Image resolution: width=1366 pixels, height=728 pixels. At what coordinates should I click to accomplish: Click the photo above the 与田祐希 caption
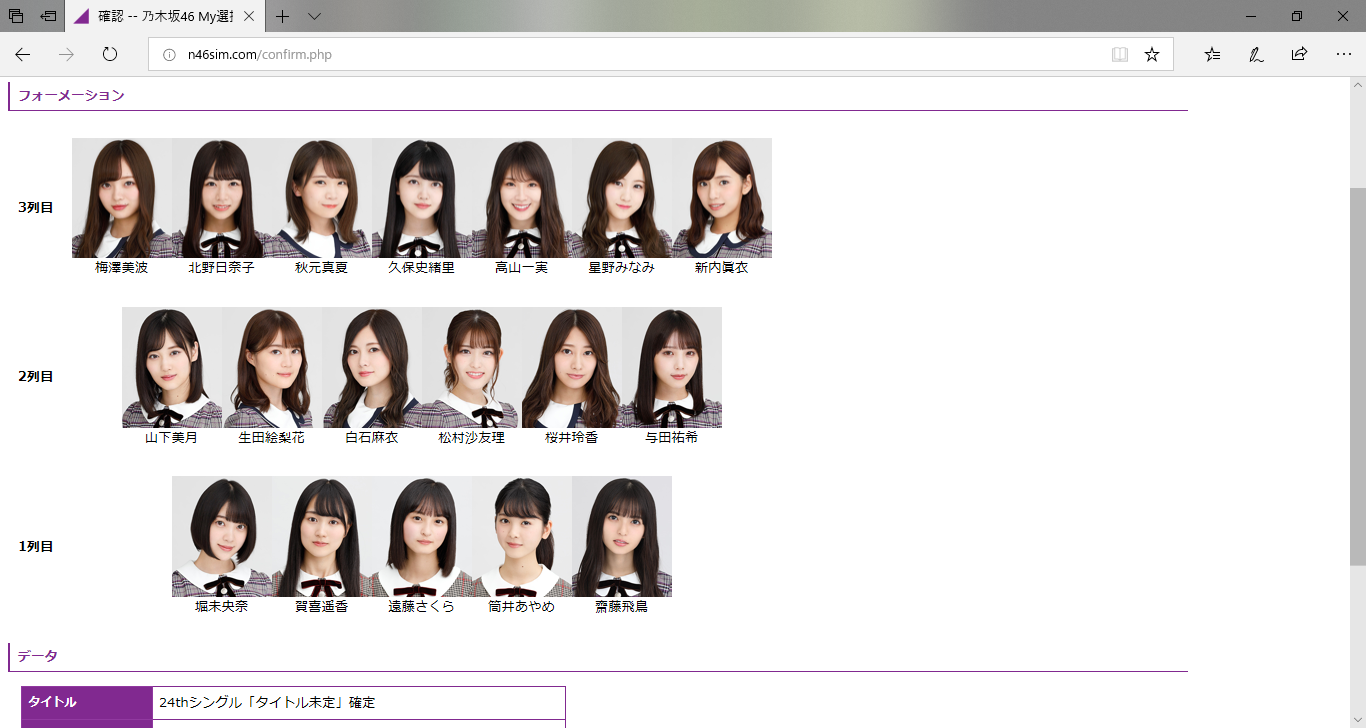pos(672,367)
